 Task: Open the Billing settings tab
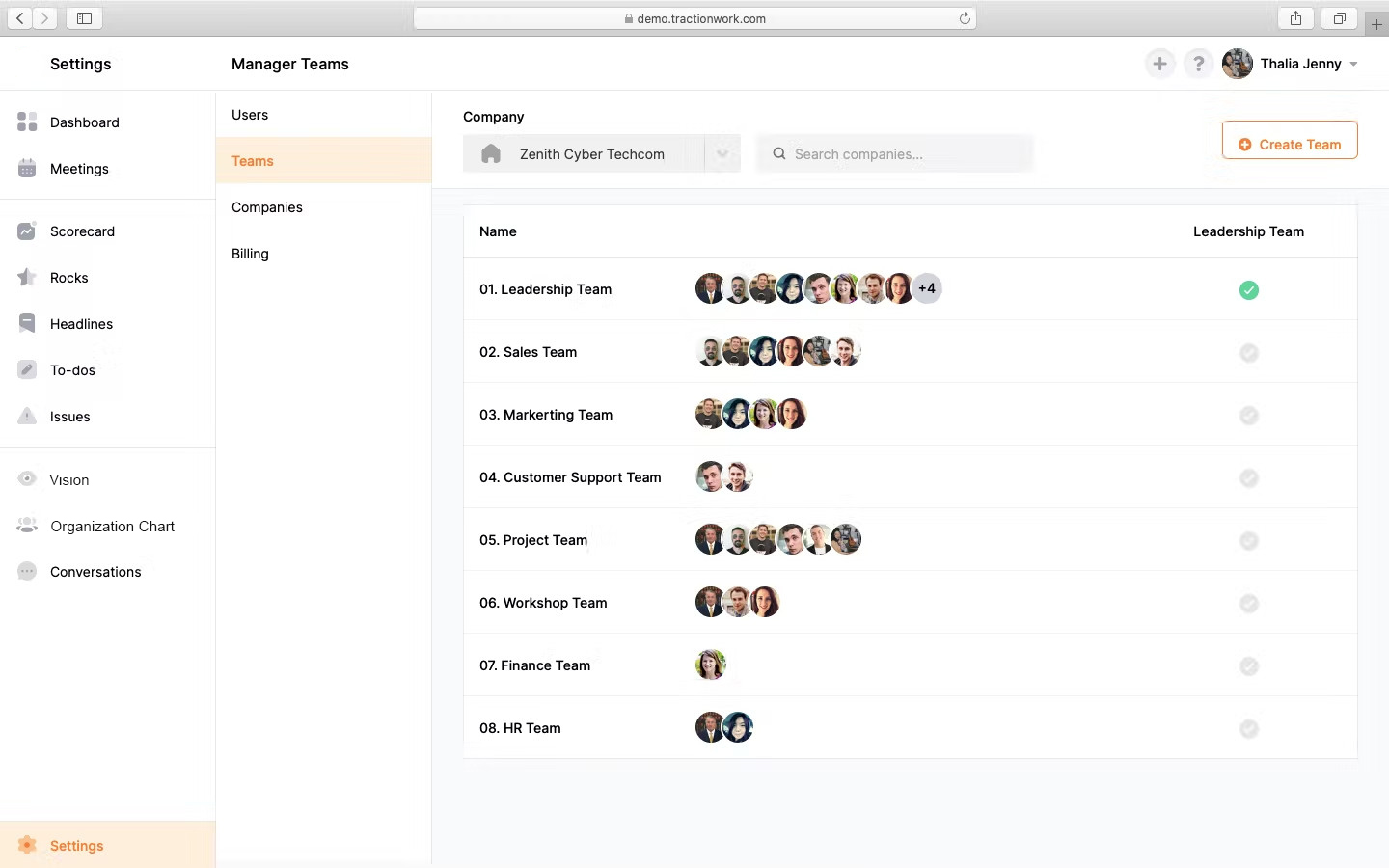pos(250,254)
